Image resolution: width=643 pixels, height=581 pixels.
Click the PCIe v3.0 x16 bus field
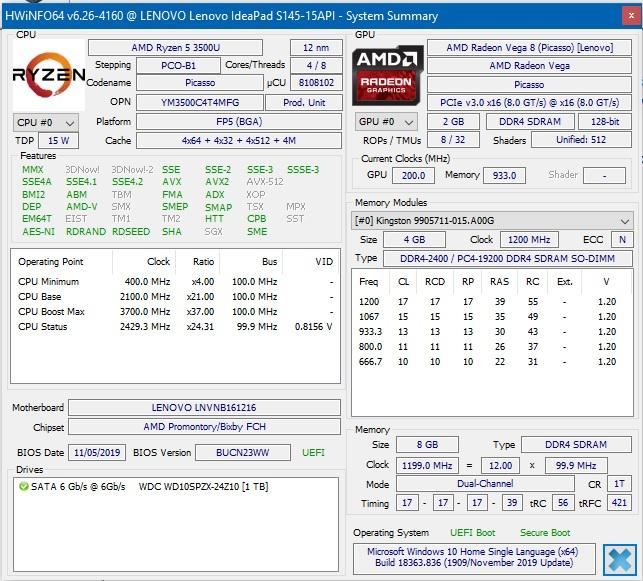point(529,103)
